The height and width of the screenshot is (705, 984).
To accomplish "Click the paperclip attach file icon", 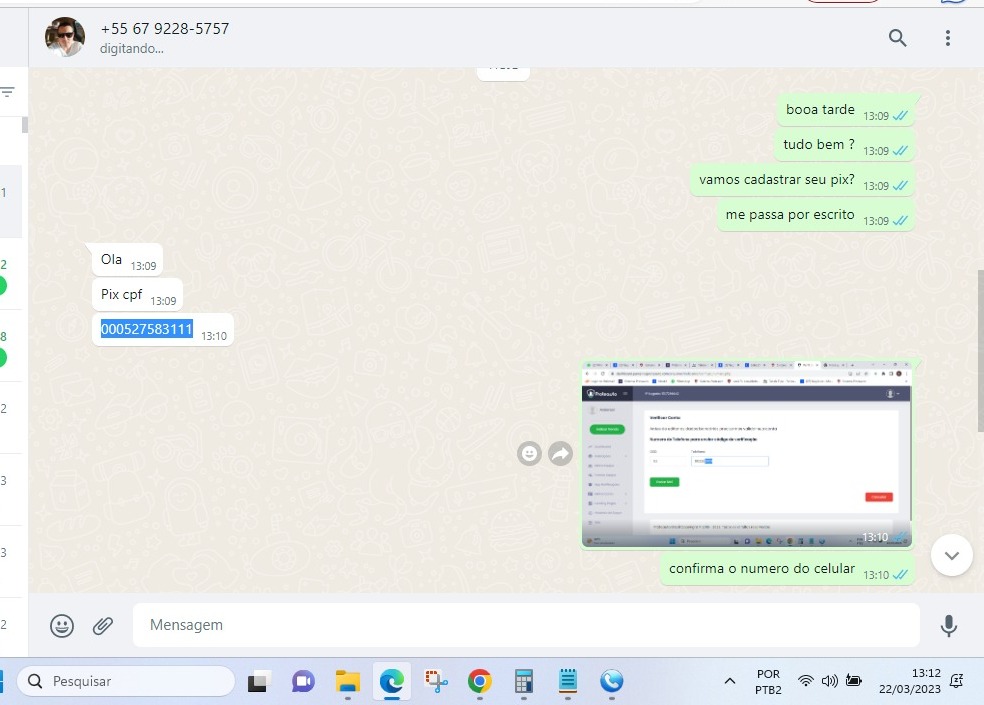I will [103, 625].
